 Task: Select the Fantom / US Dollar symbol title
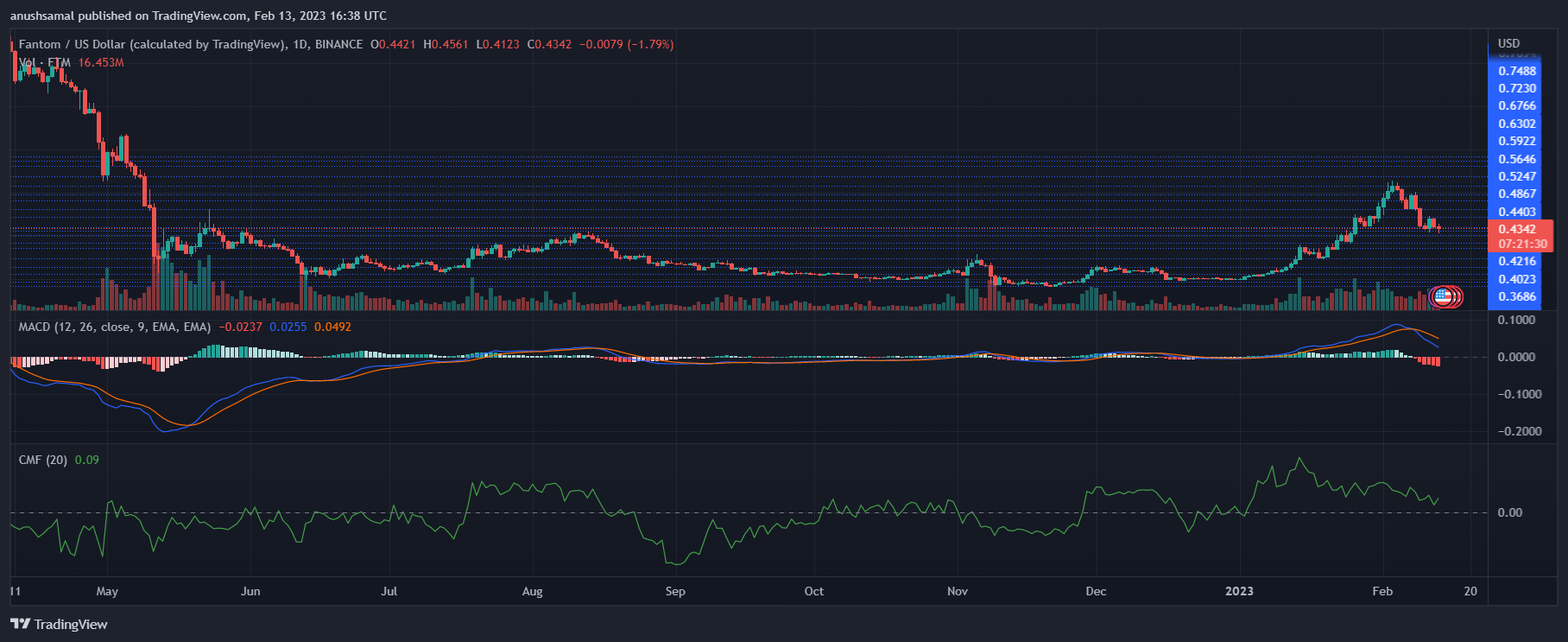151,44
